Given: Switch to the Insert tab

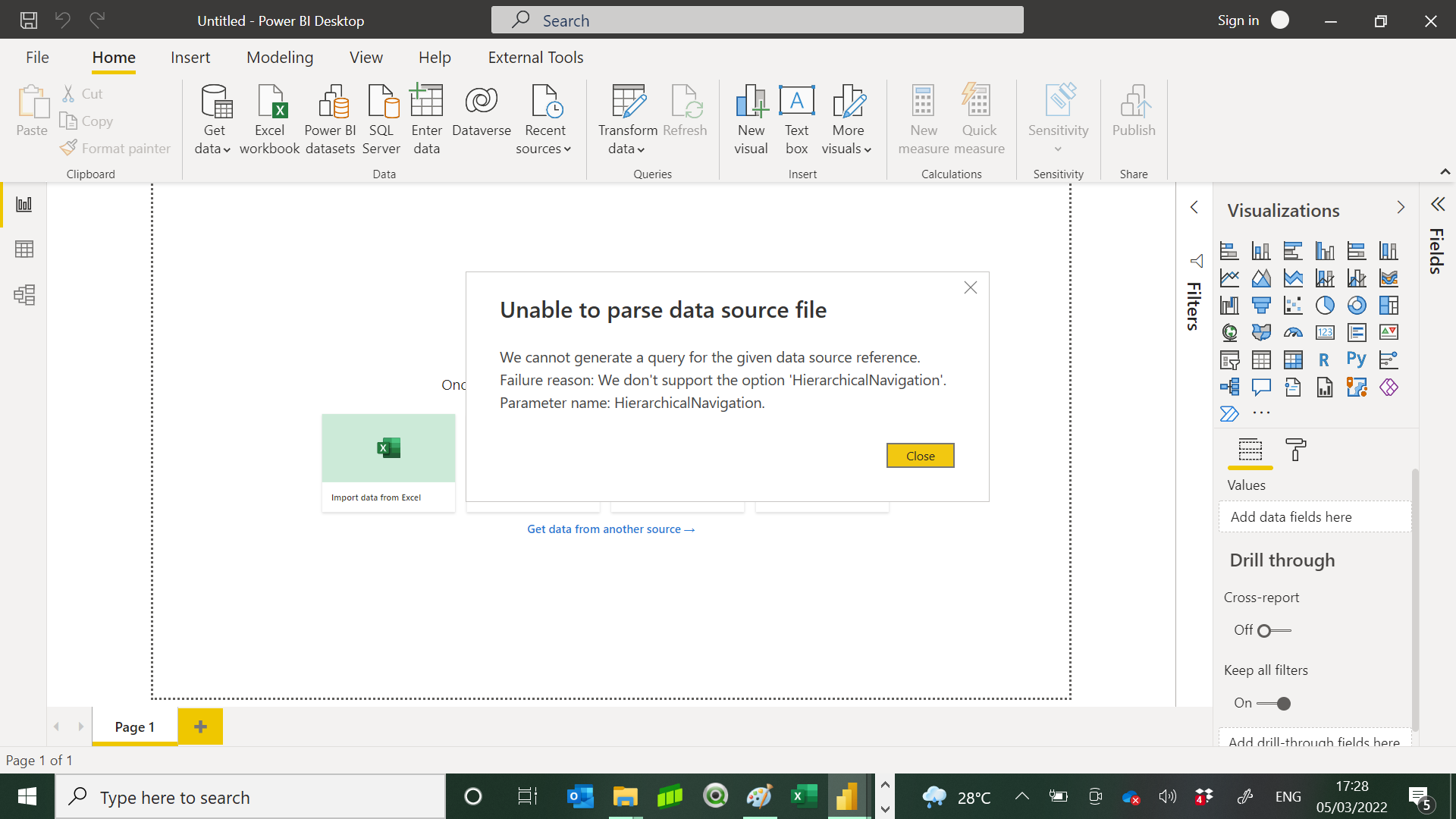Looking at the screenshot, I should click(190, 58).
